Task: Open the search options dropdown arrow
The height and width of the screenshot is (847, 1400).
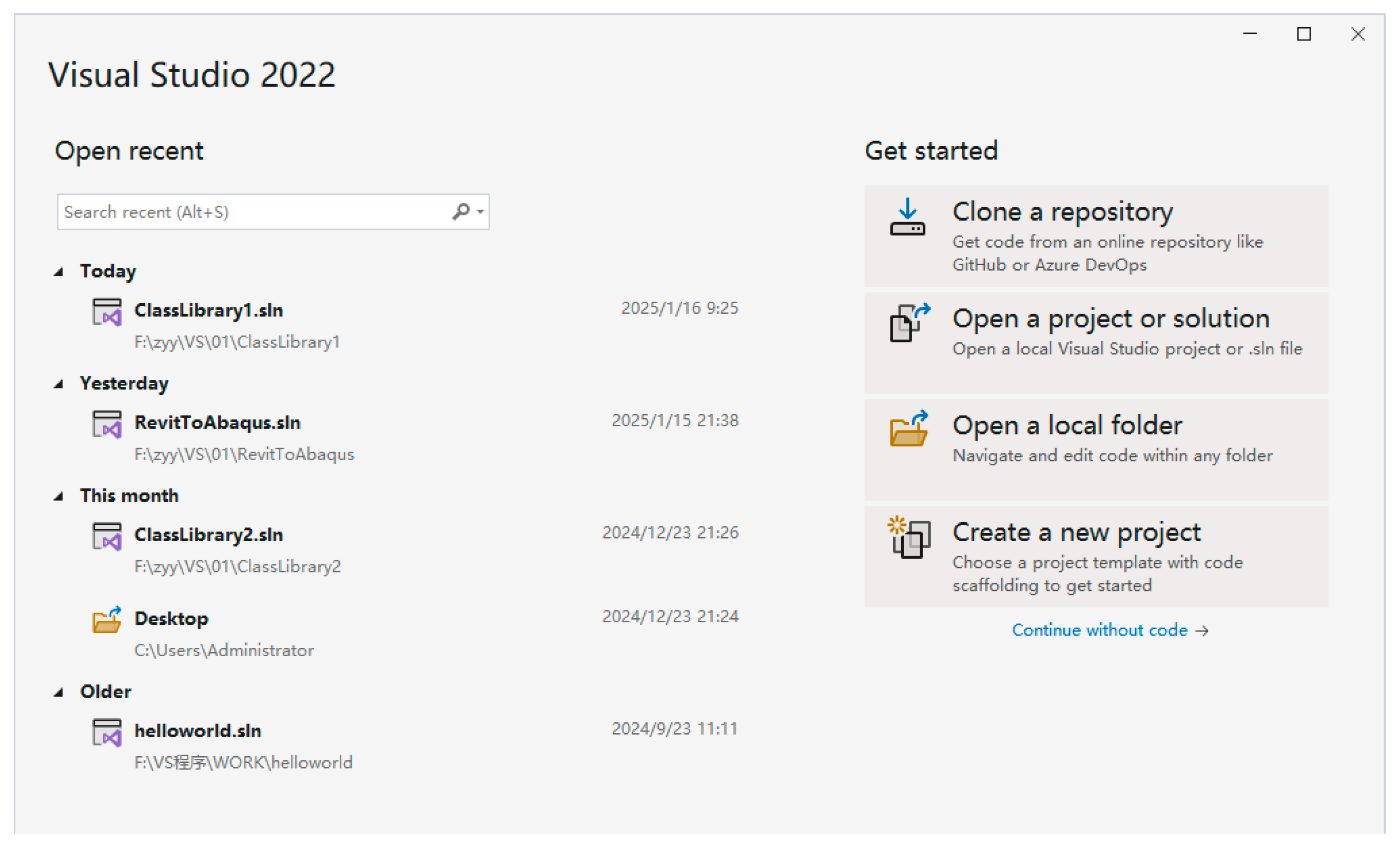Action: click(481, 212)
